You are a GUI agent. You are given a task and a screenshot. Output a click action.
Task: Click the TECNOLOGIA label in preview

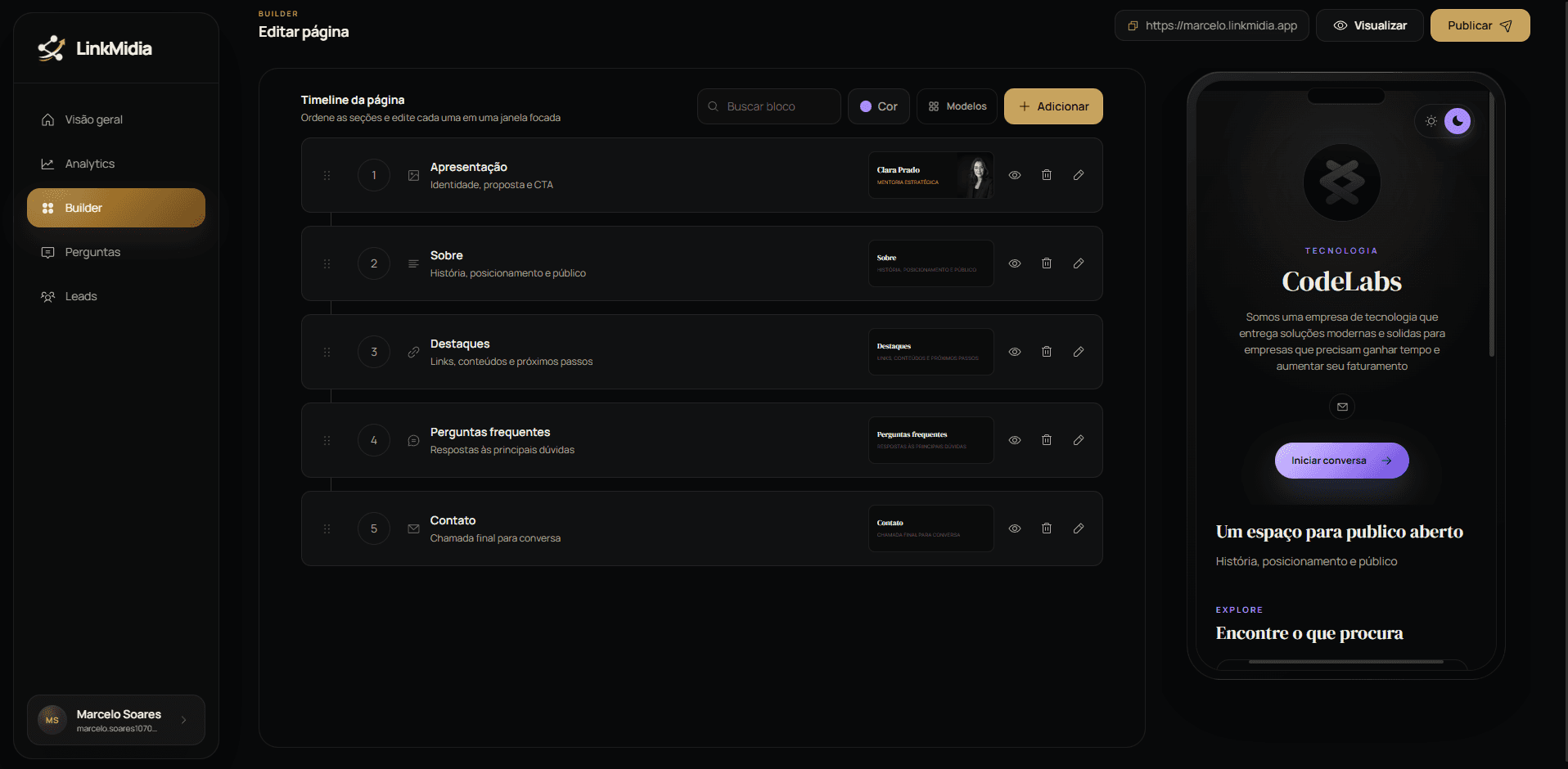click(1341, 251)
